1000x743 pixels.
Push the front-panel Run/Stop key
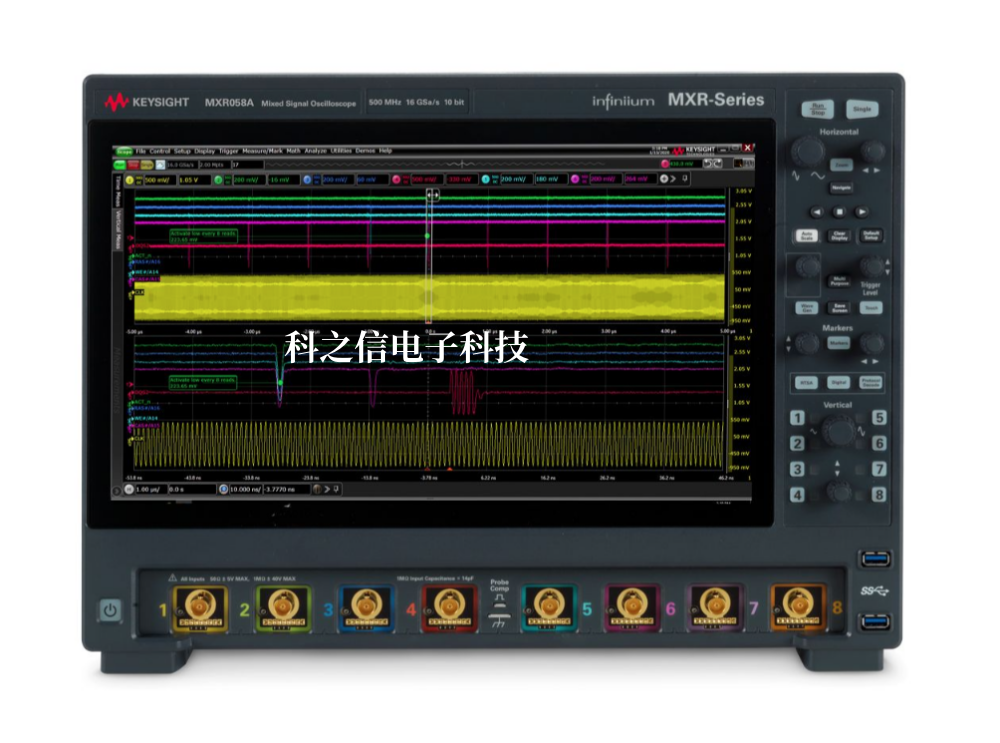point(817,108)
